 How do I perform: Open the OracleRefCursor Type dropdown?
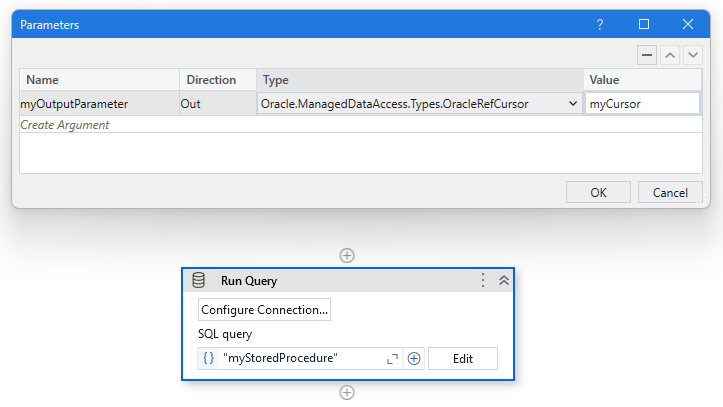pyautogui.click(x=572, y=103)
